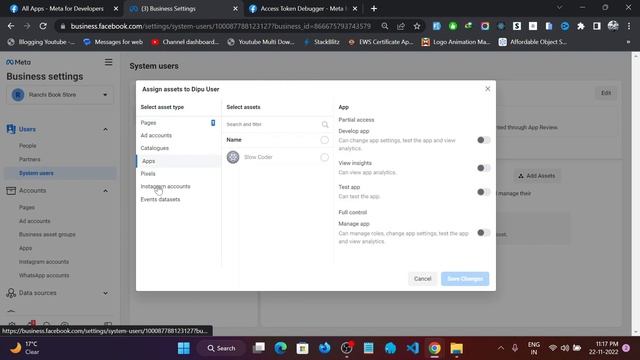This screenshot has width=640, height=360.
Task: Open Messages for web bookmark
Action: [x=113, y=42]
